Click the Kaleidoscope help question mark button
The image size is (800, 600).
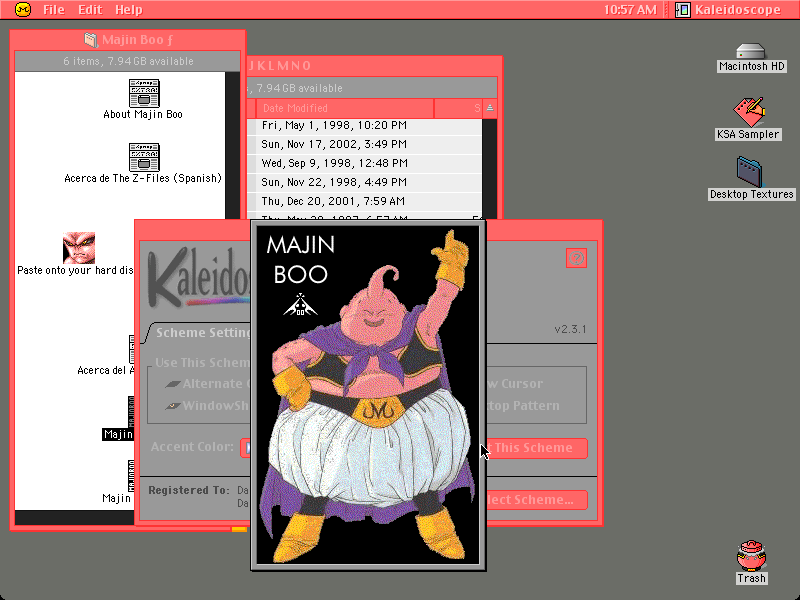pos(576,258)
